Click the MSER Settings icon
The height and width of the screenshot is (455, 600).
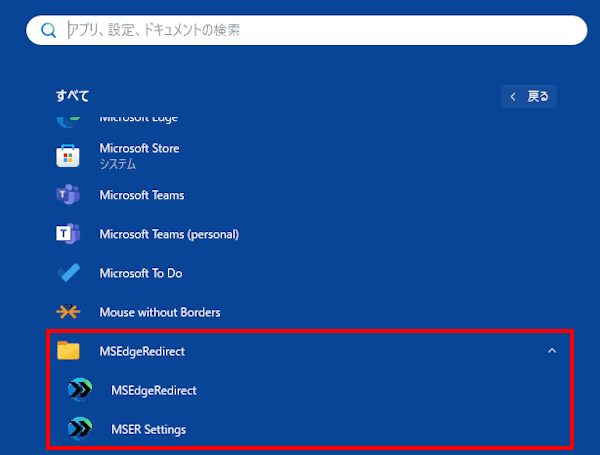[79, 429]
